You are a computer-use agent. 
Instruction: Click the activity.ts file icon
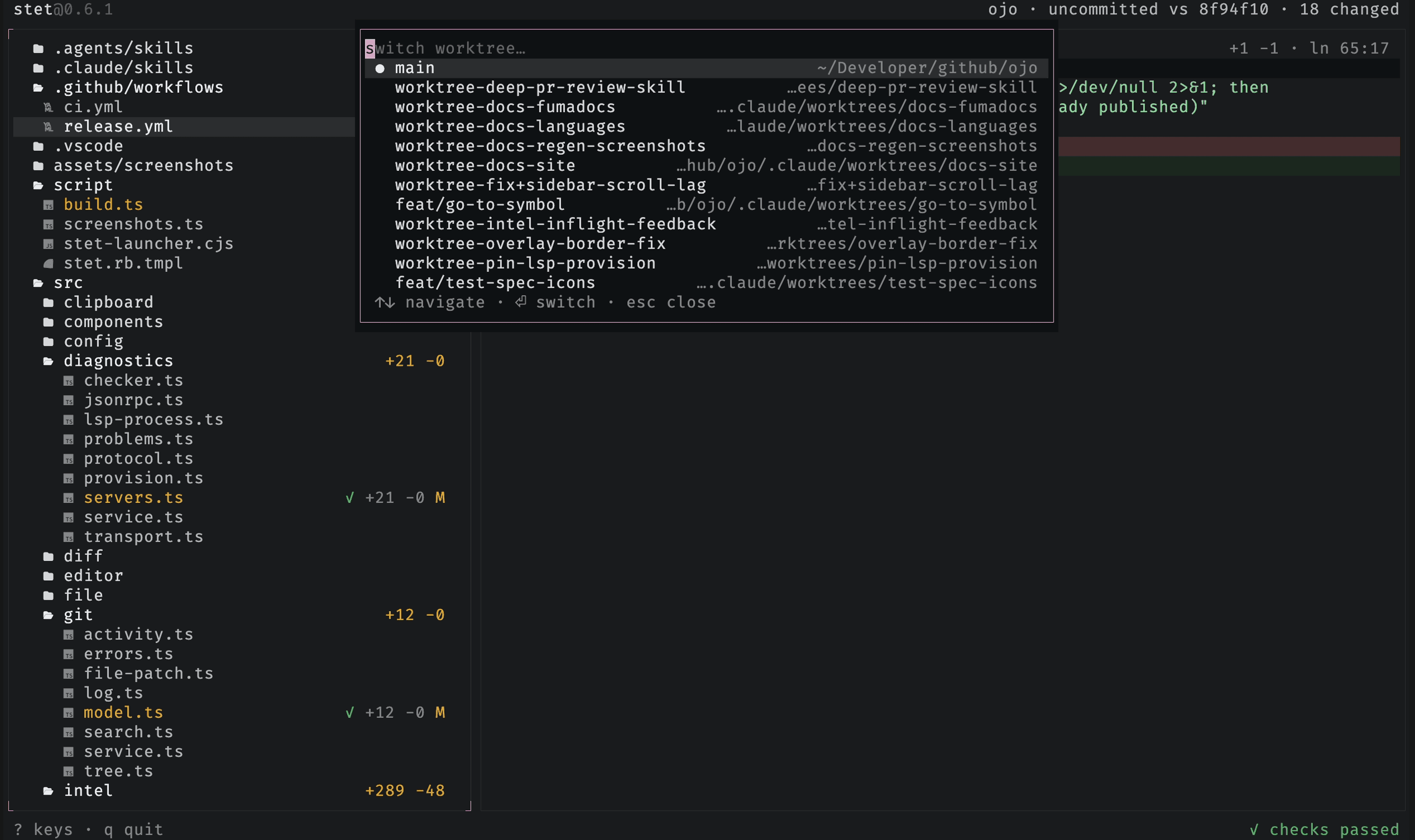pos(69,635)
